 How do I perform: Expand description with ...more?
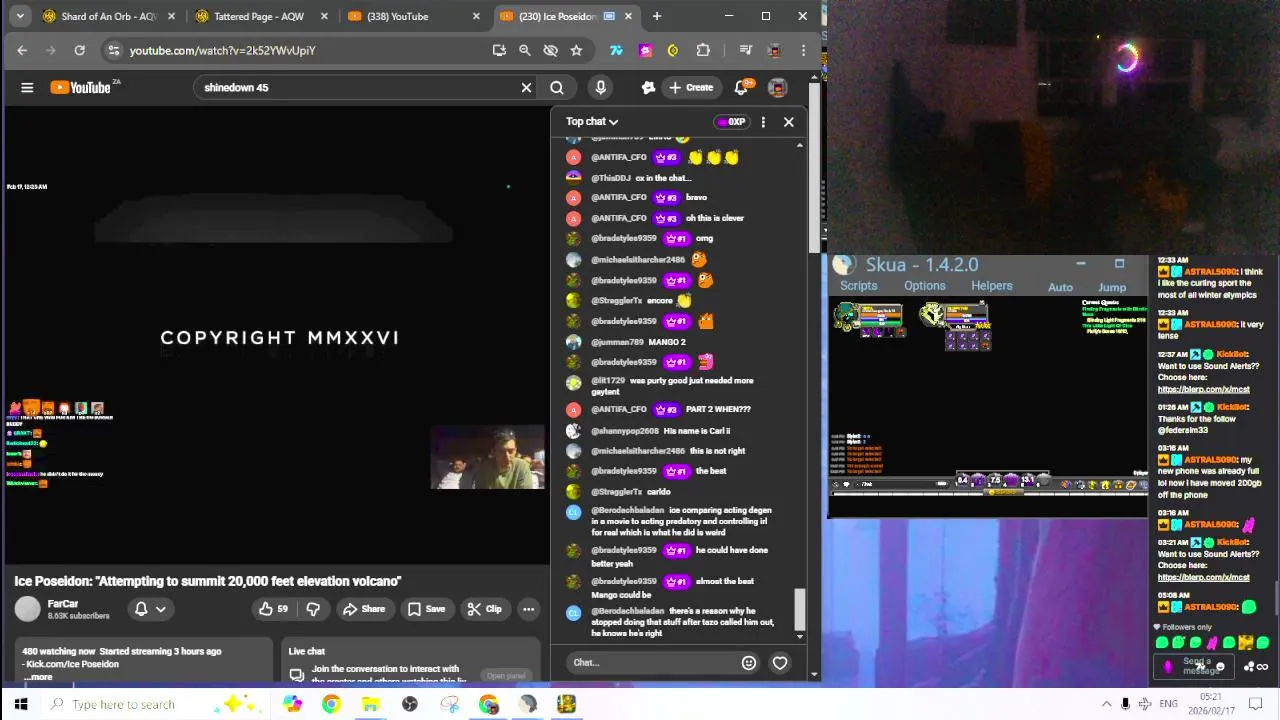click(x=38, y=677)
